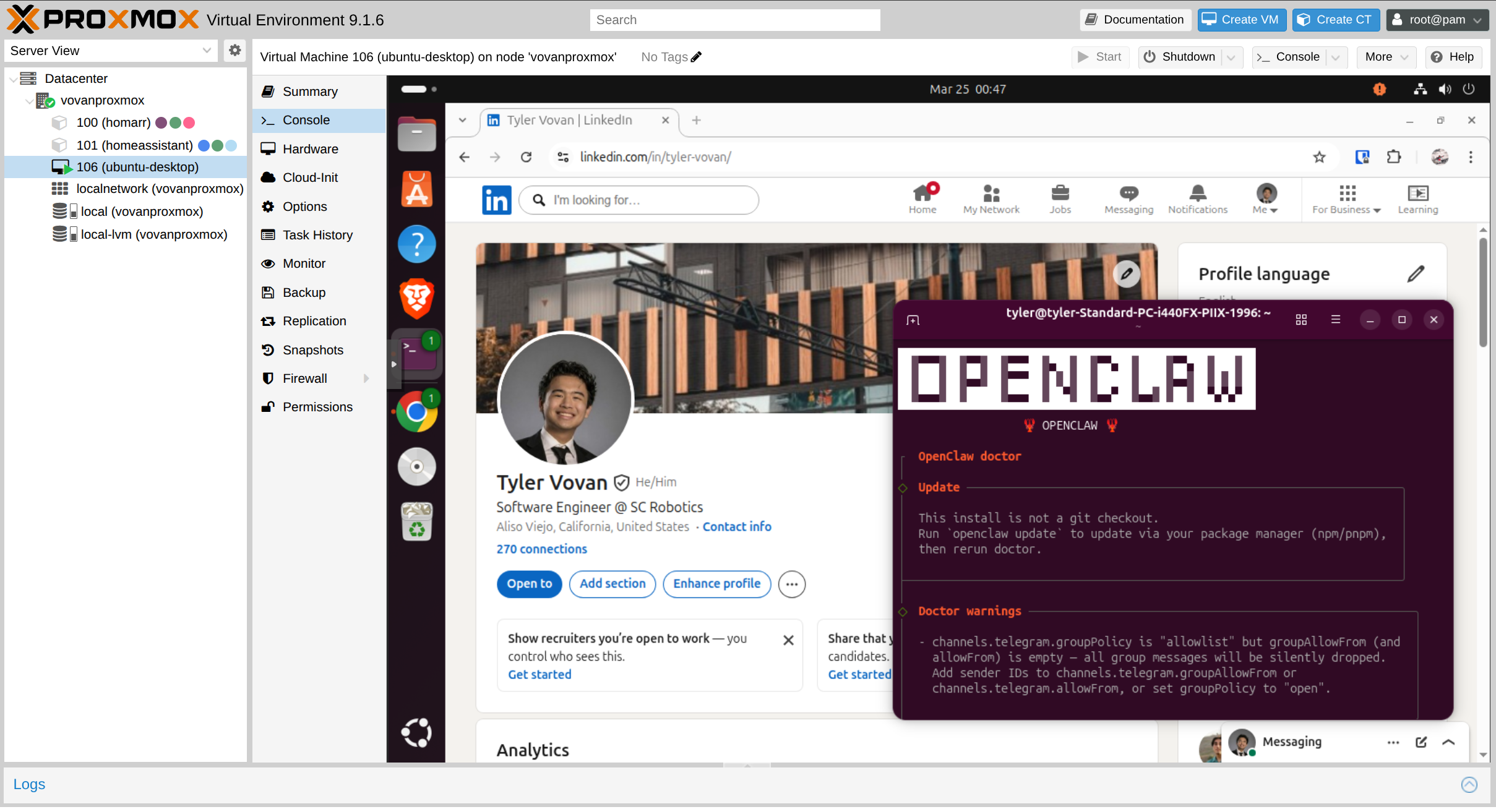The height and width of the screenshot is (812, 1496).
Task: Open the 270 connections link
Action: (x=541, y=549)
